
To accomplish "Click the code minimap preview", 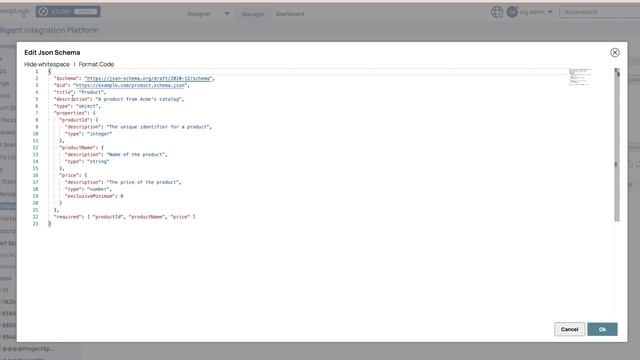I will (580, 77).
